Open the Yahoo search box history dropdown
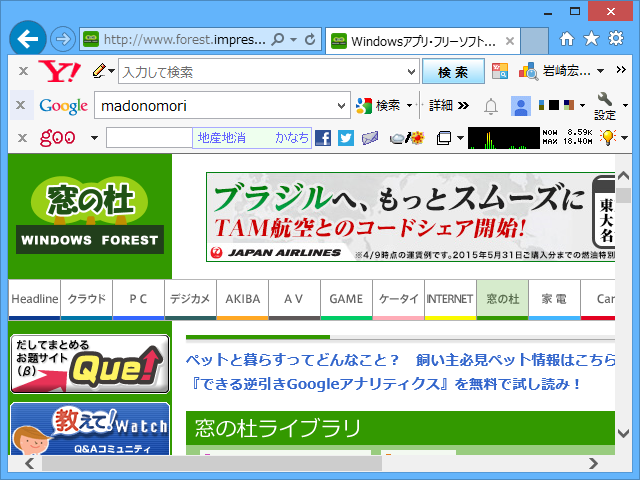Screen dimensions: 640x480 point(411,72)
